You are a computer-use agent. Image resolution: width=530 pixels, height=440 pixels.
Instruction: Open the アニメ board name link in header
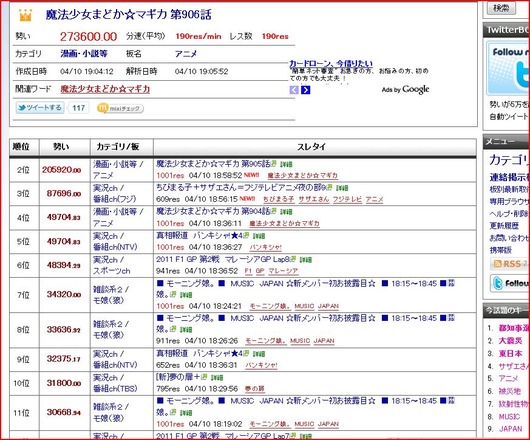(186, 54)
